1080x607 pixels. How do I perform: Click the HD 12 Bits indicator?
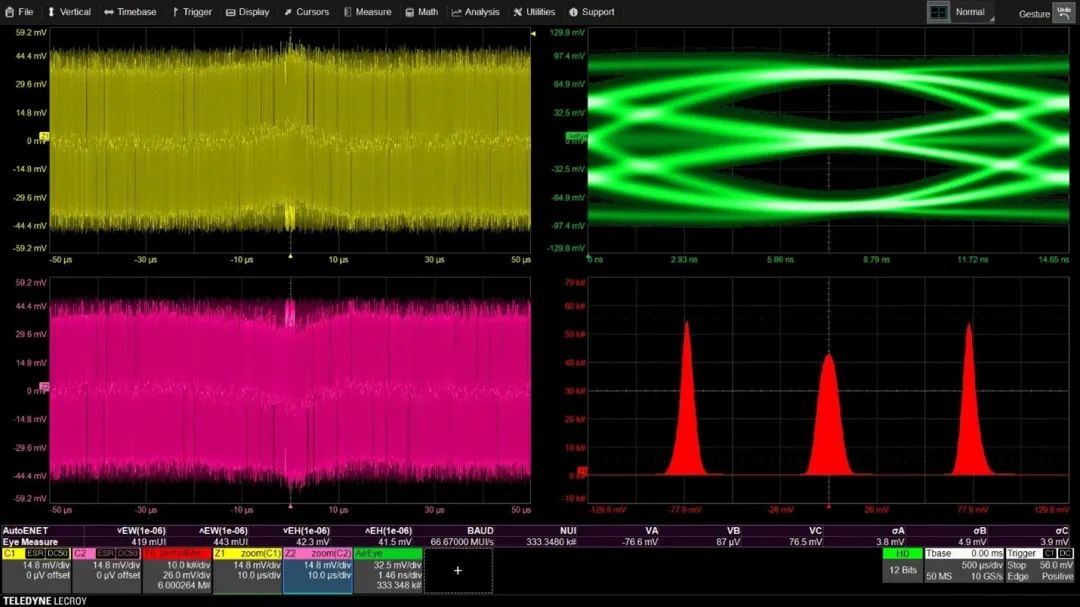tap(902, 565)
